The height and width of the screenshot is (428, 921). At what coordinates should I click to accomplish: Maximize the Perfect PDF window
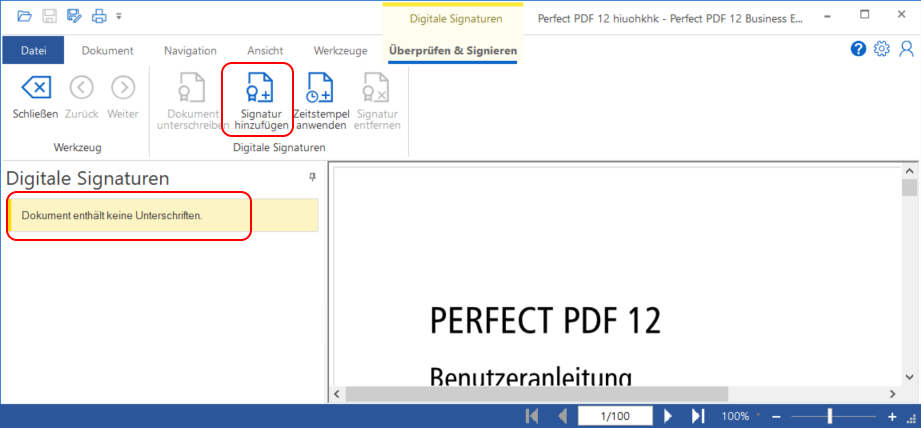point(865,15)
